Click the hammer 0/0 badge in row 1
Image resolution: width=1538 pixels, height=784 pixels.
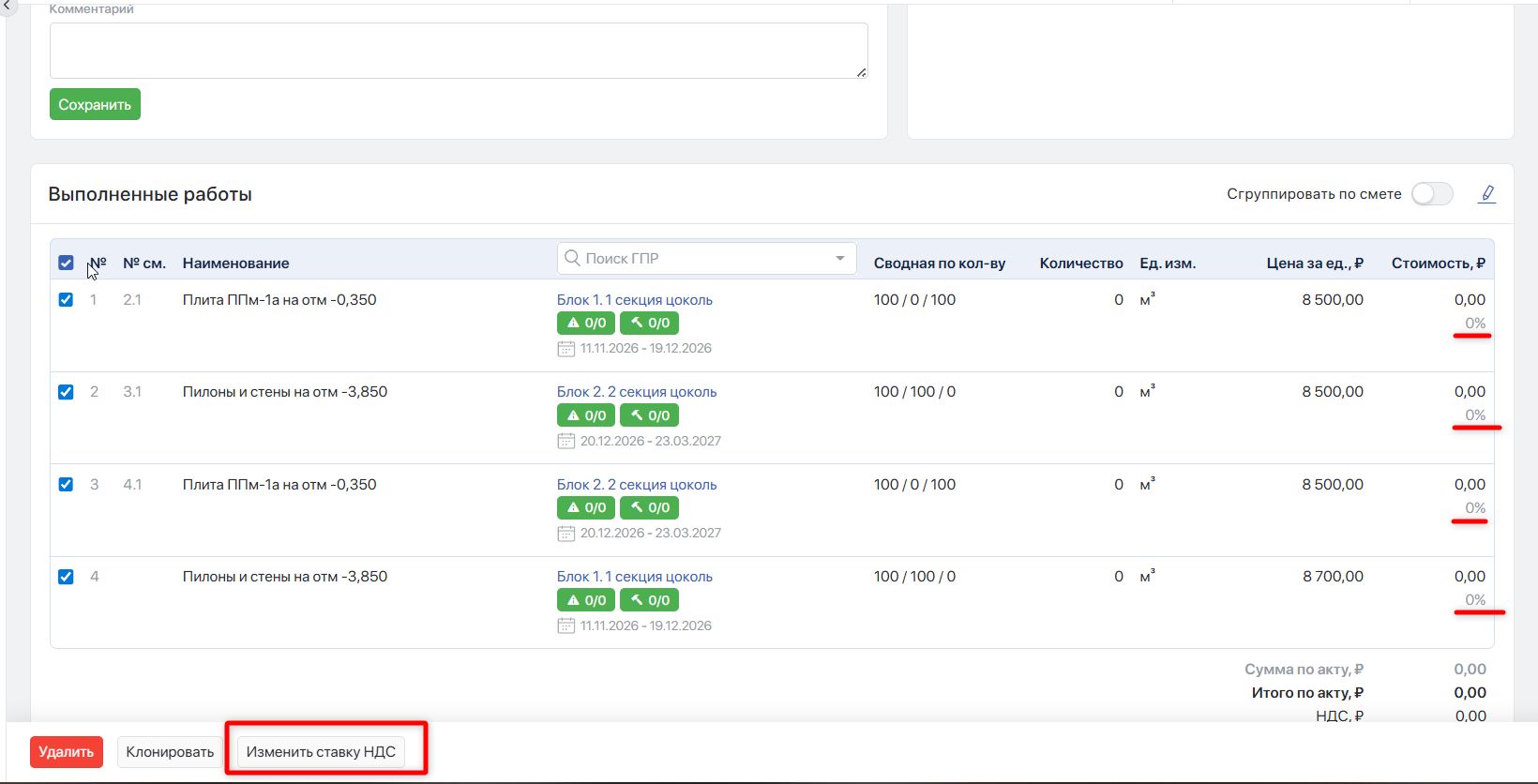point(649,323)
